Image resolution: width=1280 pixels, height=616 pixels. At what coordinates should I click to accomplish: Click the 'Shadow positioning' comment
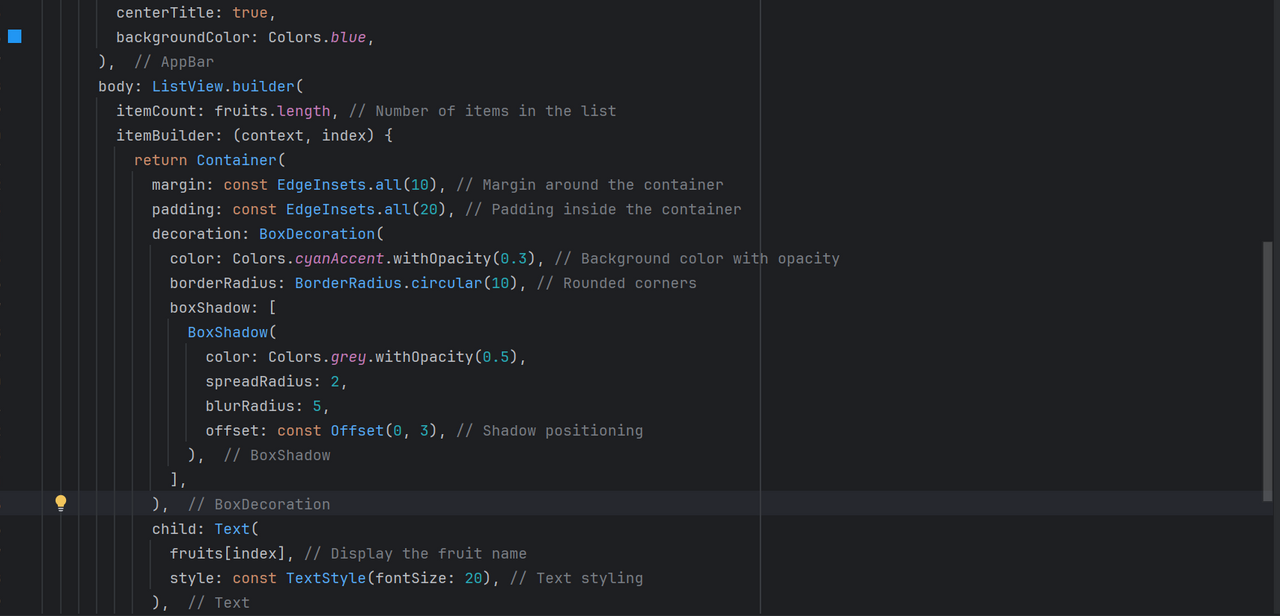point(563,431)
